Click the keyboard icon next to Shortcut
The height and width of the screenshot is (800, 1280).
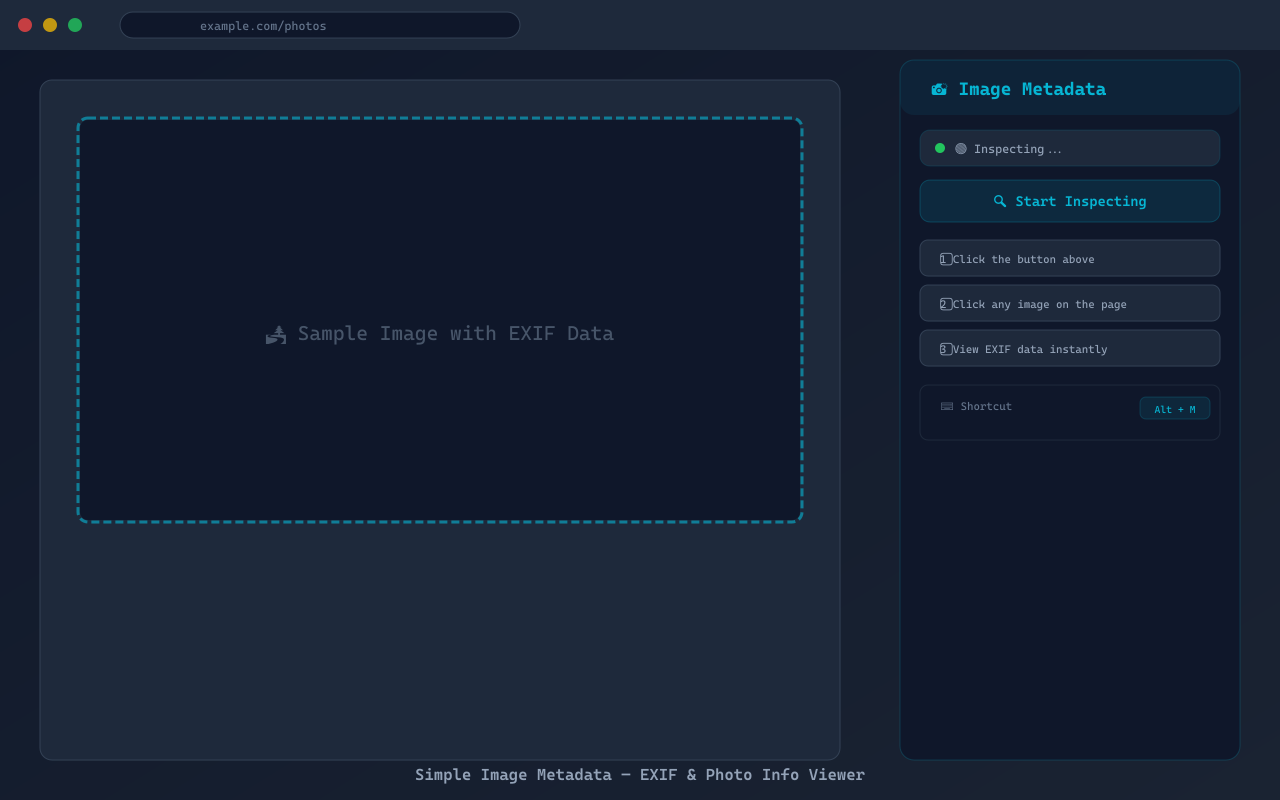click(x=945, y=406)
